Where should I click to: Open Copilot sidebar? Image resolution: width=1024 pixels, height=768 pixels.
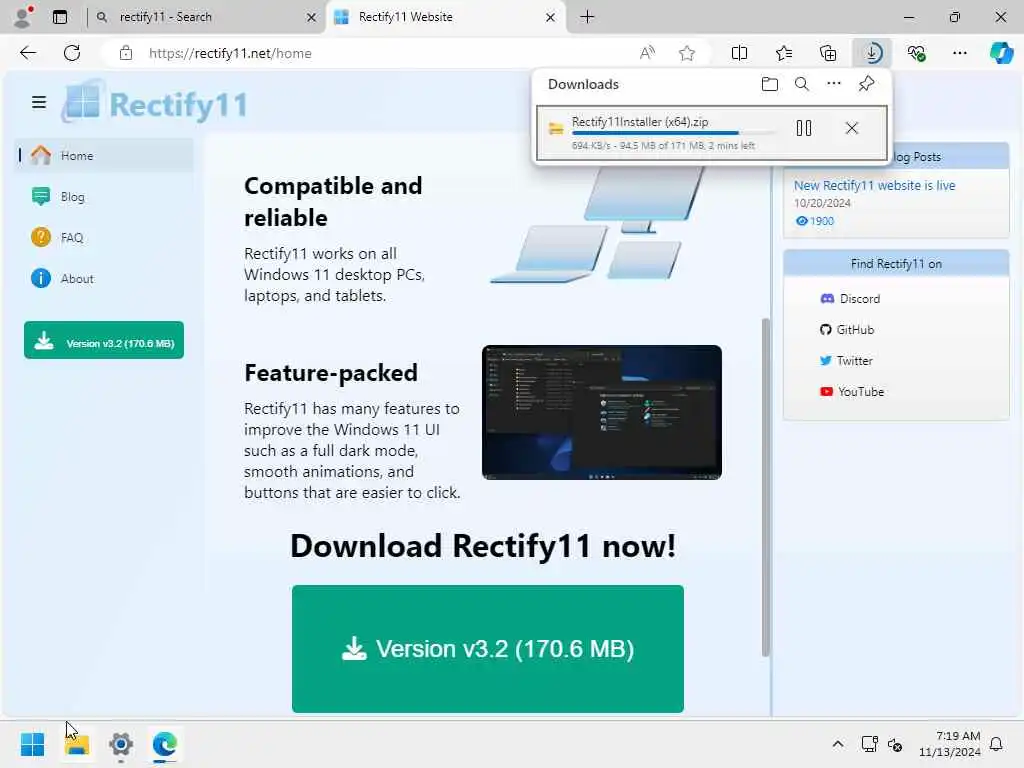coord(1001,54)
